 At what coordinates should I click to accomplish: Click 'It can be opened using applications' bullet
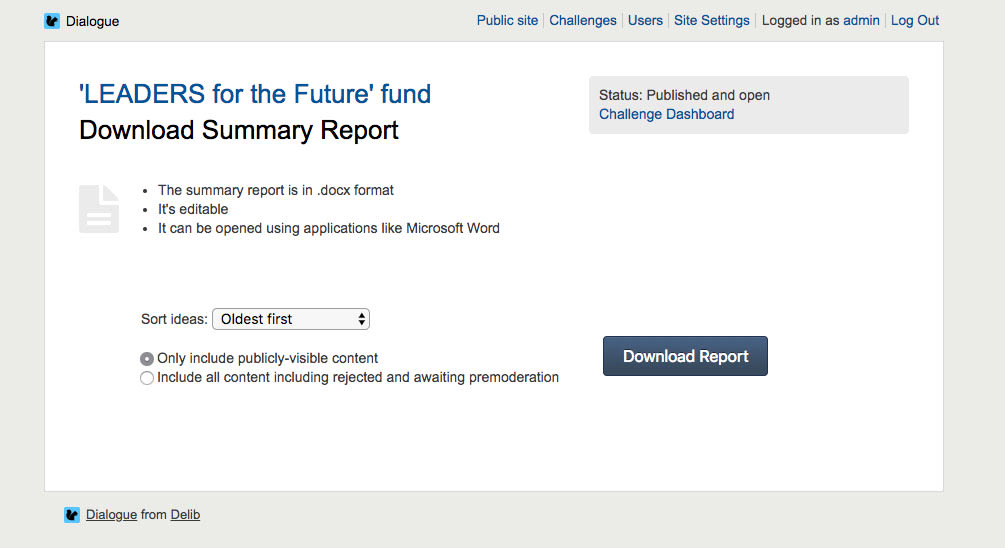pos(329,228)
